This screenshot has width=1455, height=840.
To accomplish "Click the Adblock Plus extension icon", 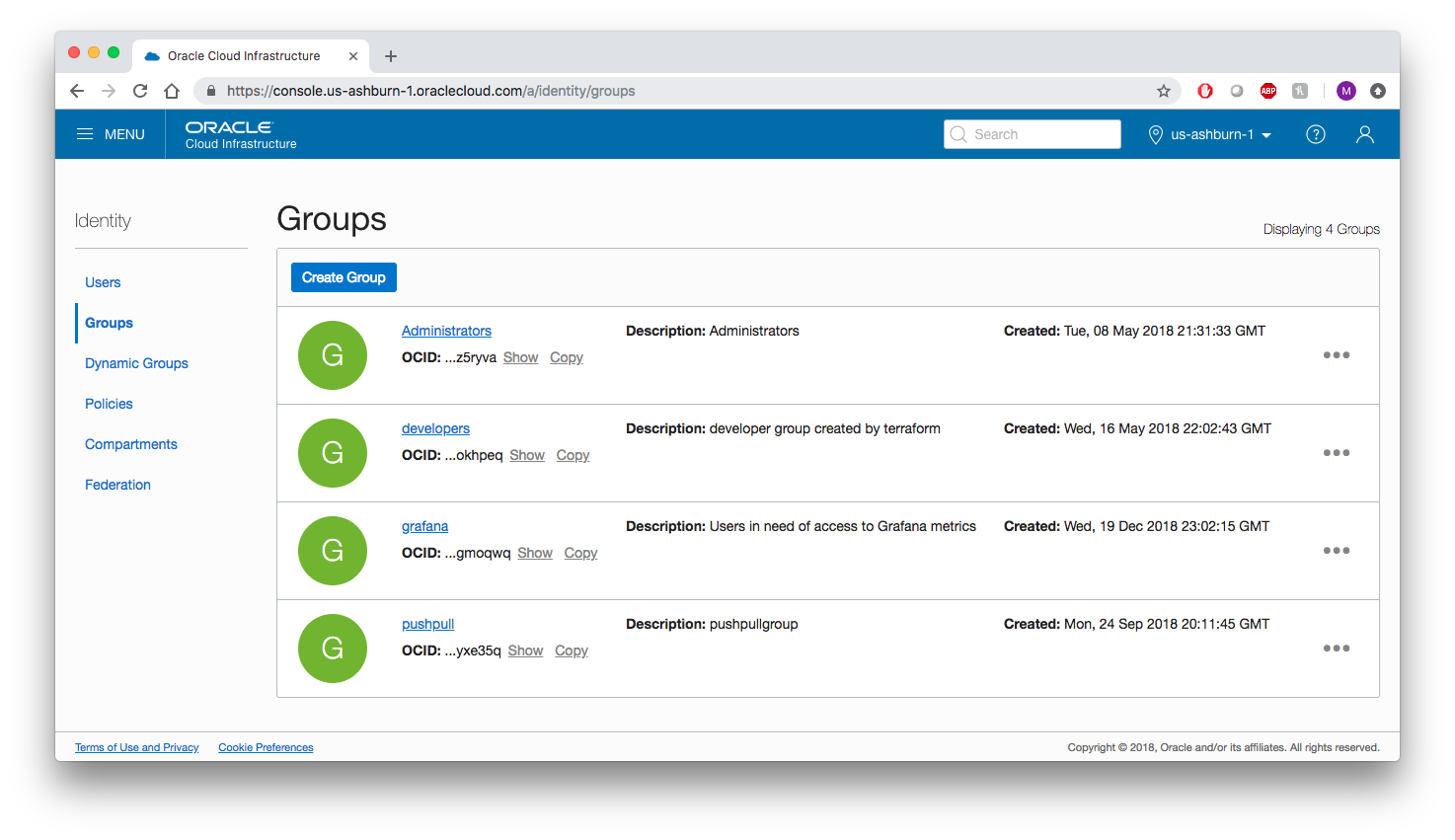I will [x=1268, y=91].
